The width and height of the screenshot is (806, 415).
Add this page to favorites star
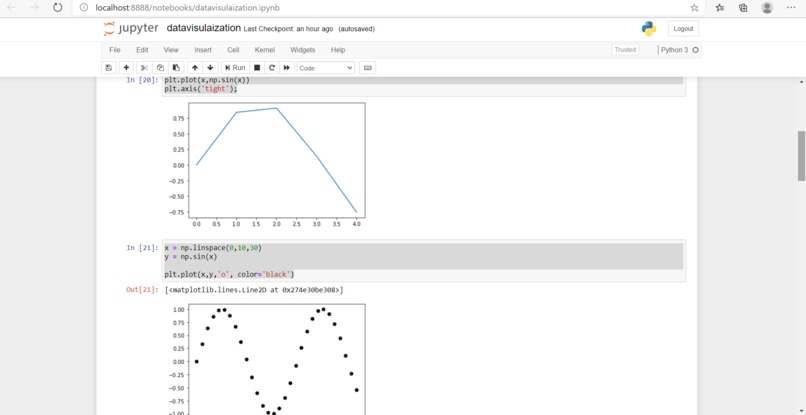[x=694, y=8]
